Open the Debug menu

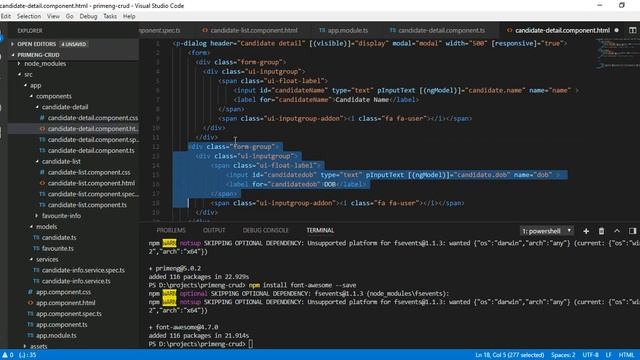coord(88,16)
